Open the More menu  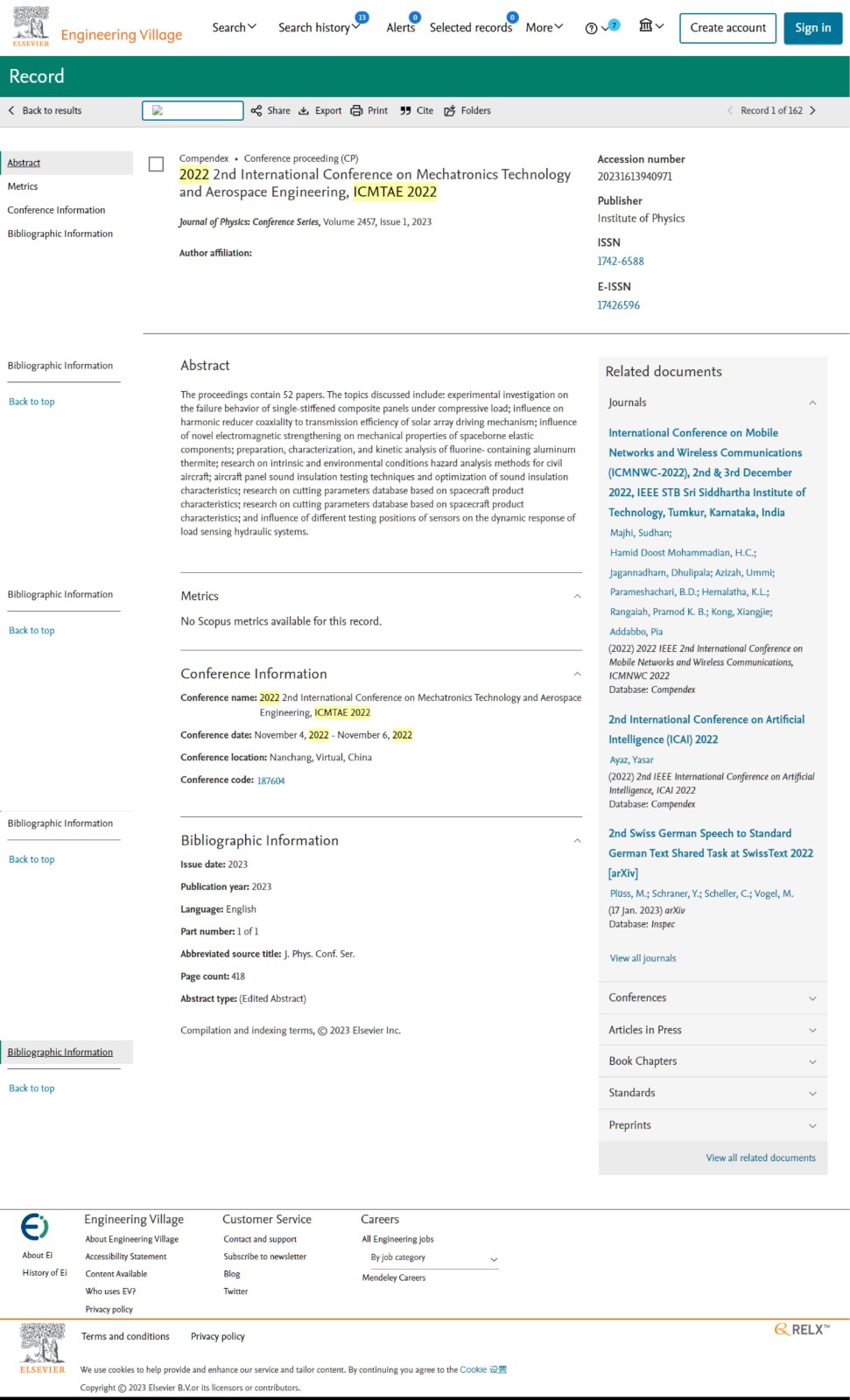544,28
